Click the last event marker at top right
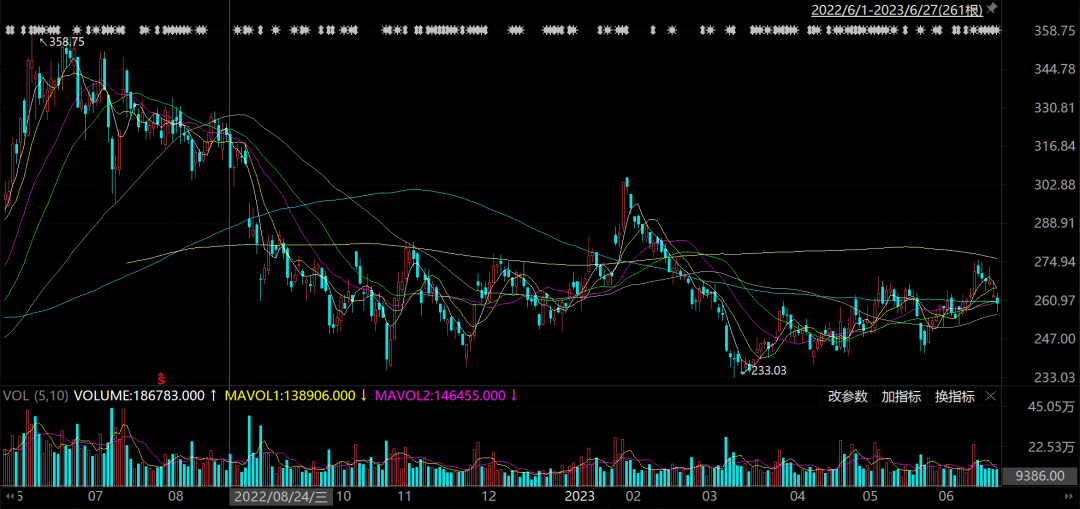This screenshot has height=509, width=1080. coord(996,30)
